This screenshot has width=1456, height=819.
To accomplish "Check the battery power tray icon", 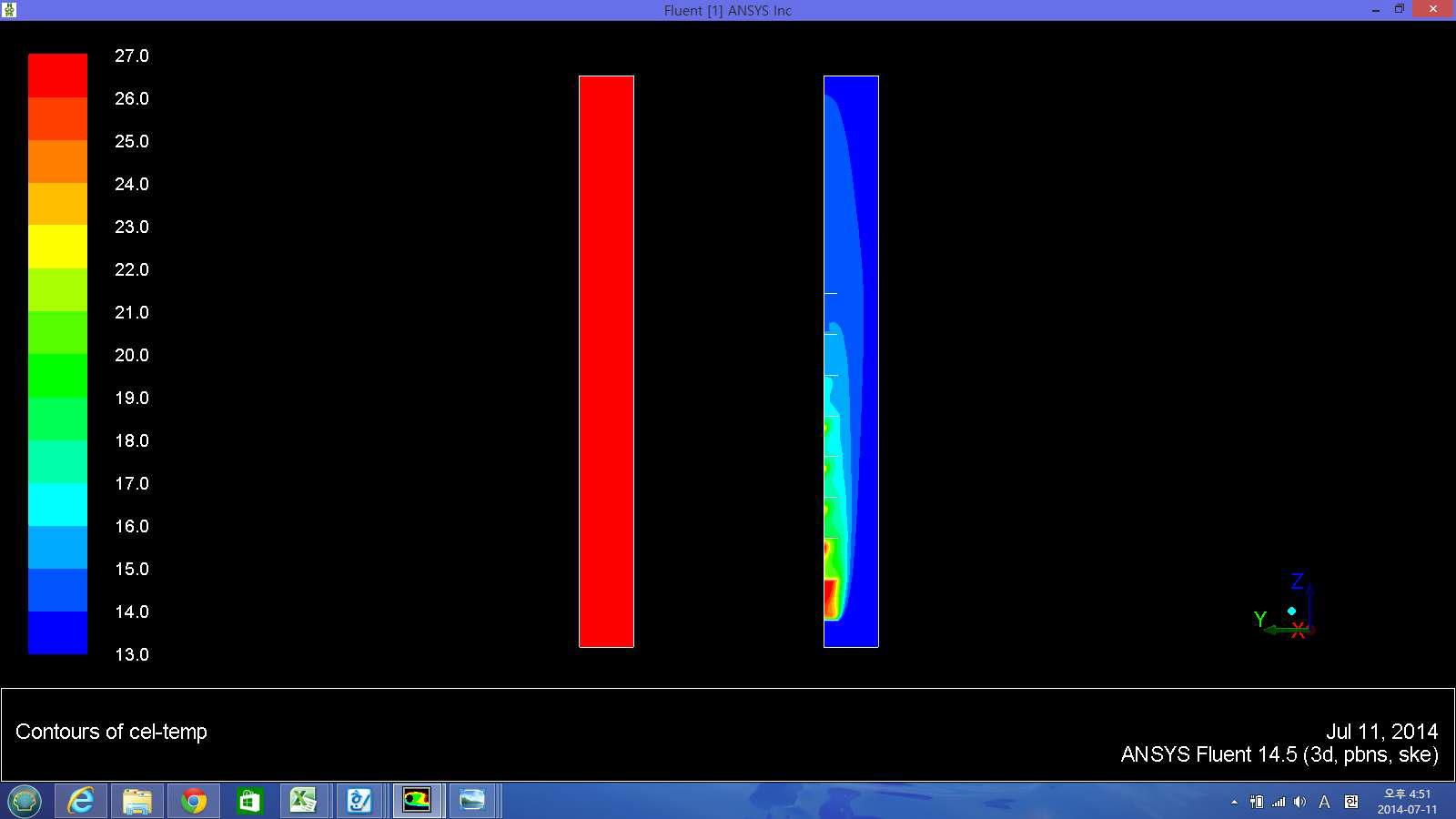I will point(1257,802).
